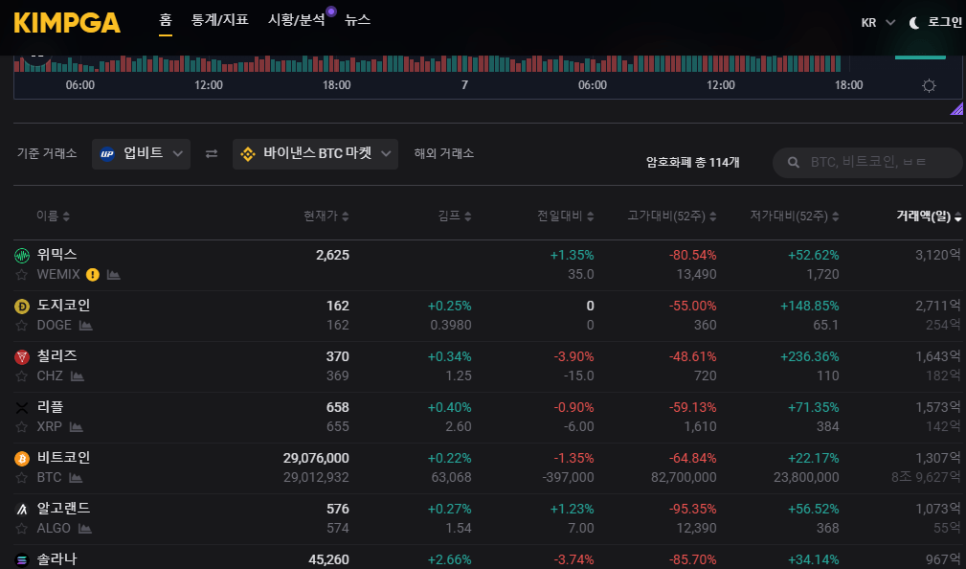Click the chart volume bars area
Screen dimensions: 966x569
(x=427, y=64)
